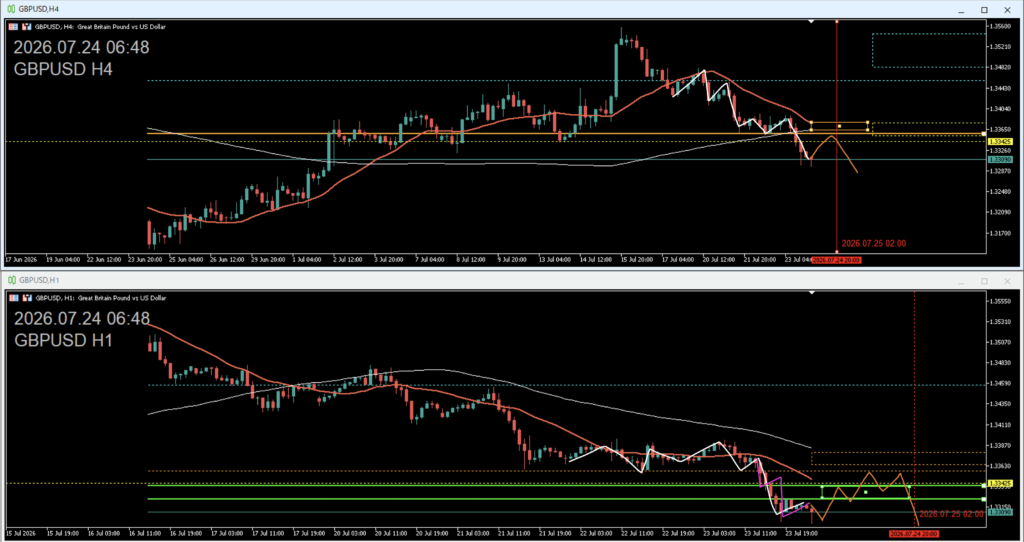Select the orange dotted rectangle in H1 chart
The width and height of the screenshot is (1024, 542).
(897, 458)
